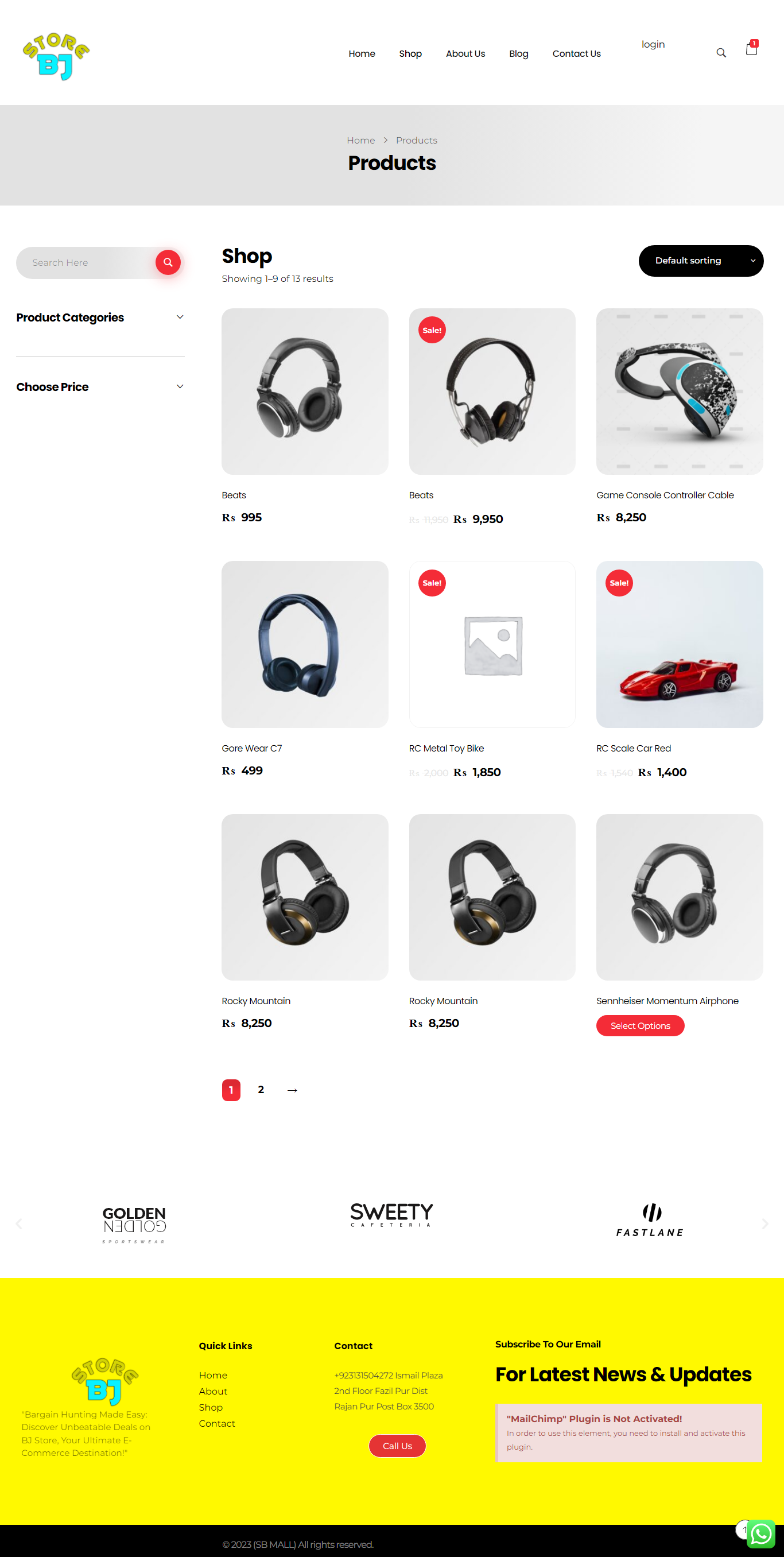Click the brand carousel right arrow

[764, 1223]
